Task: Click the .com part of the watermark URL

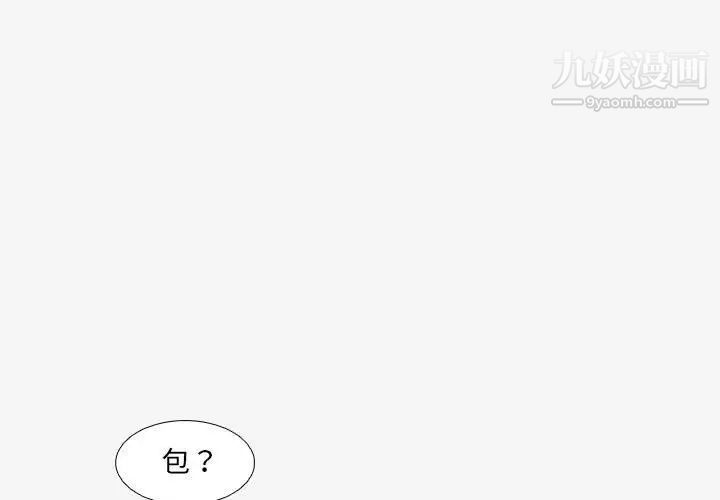Action: click(659, 103)
